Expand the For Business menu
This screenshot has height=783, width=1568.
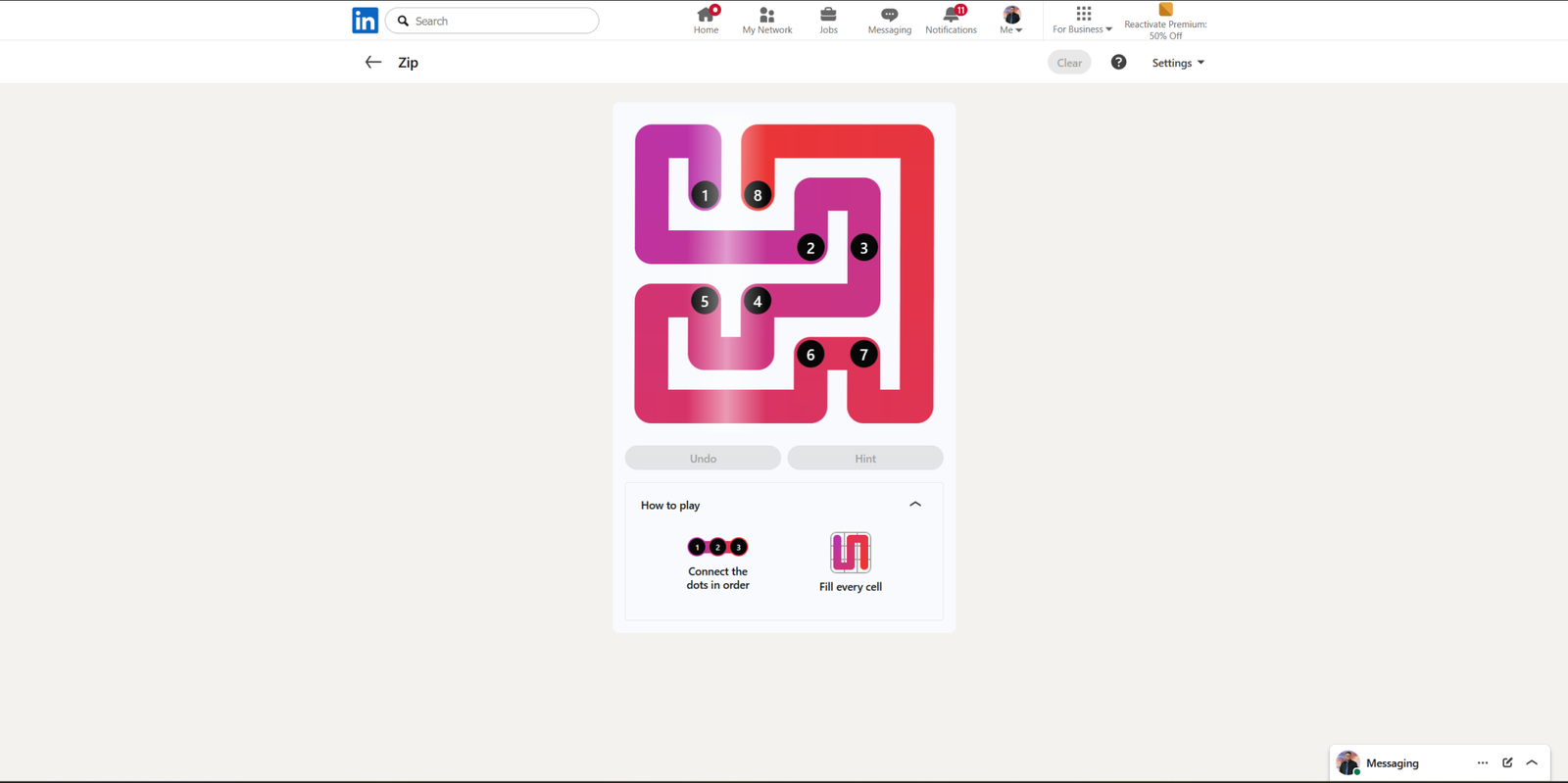(1082, 20)
